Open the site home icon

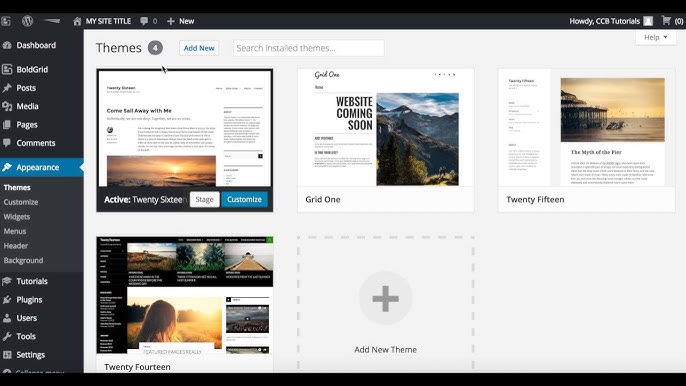coord(77,21)
